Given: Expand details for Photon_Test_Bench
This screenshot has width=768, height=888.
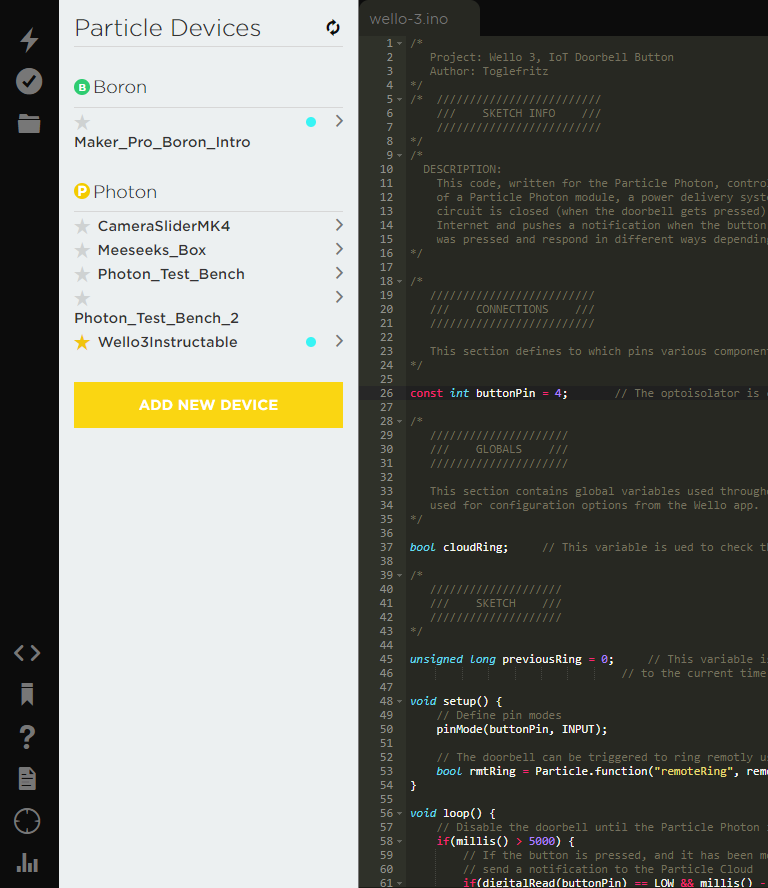Looking at the screenshot, I should [x=339, y=273].
